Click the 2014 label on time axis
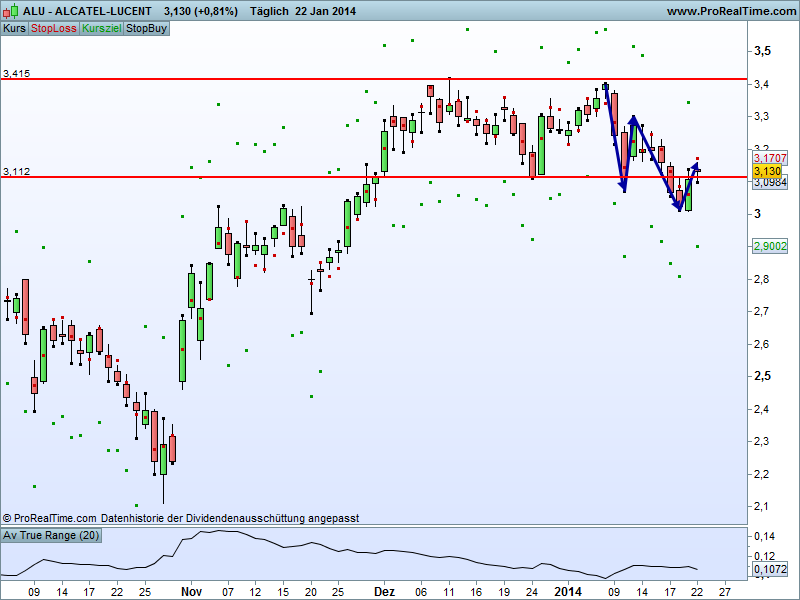This screenshot has height=600, width=800. pyautogui.click(x=568, y=592)
